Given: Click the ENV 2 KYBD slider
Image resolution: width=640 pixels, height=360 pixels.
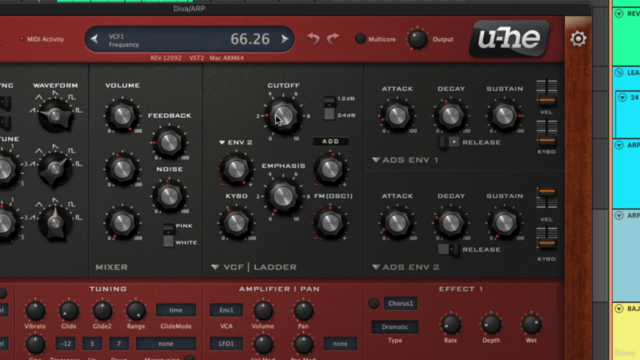Looking at the screenshot, I should coord(547,240).
